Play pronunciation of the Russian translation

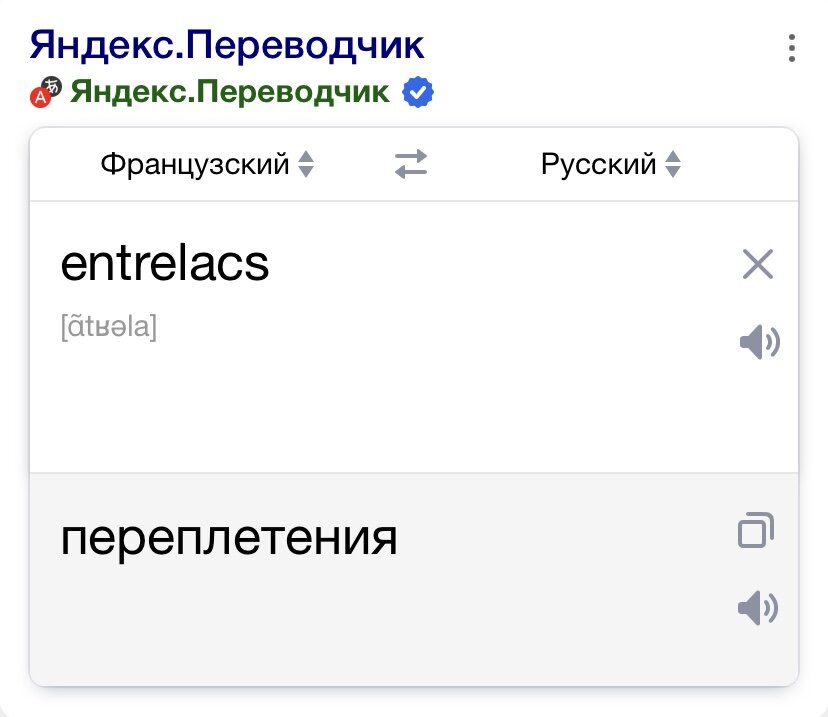[x=759, y=607]
